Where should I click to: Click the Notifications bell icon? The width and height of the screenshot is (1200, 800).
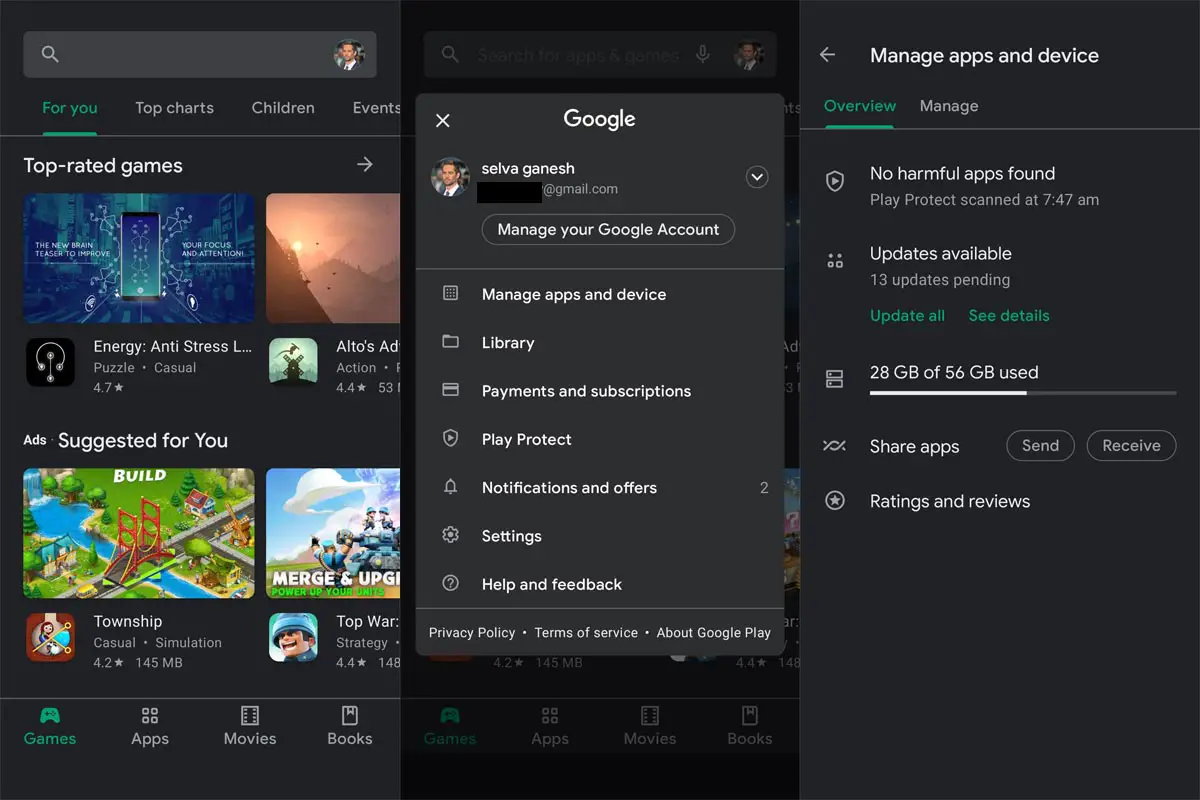tap(450, 486)
